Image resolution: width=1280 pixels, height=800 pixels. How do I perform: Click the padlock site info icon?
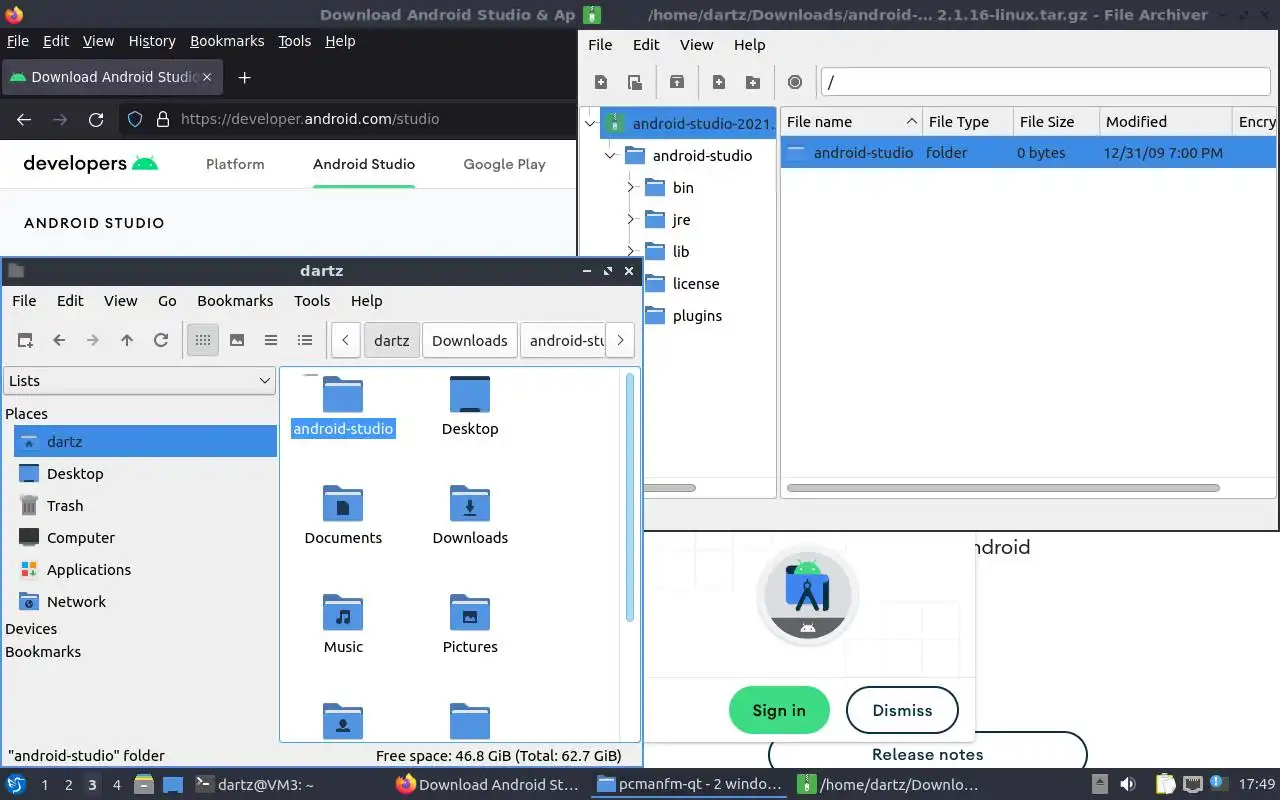tap(163, 119)
